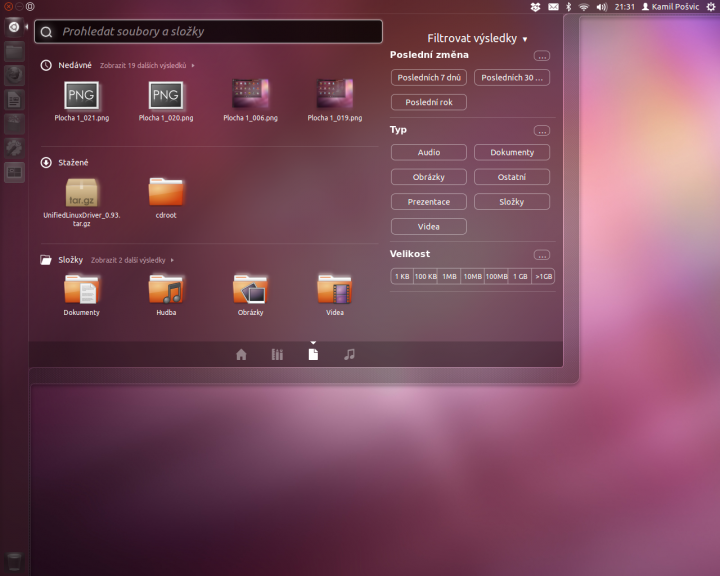Open the clock menu showing 21:31

pos(624,7)
